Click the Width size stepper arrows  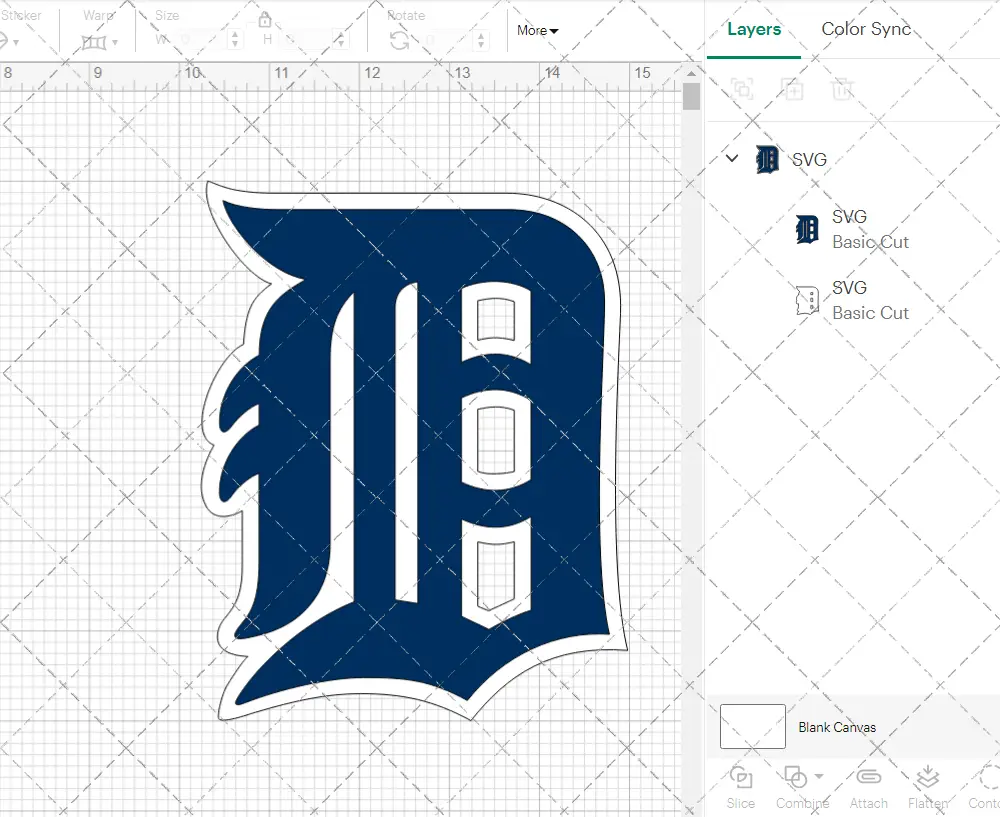[x=235, y=40]
